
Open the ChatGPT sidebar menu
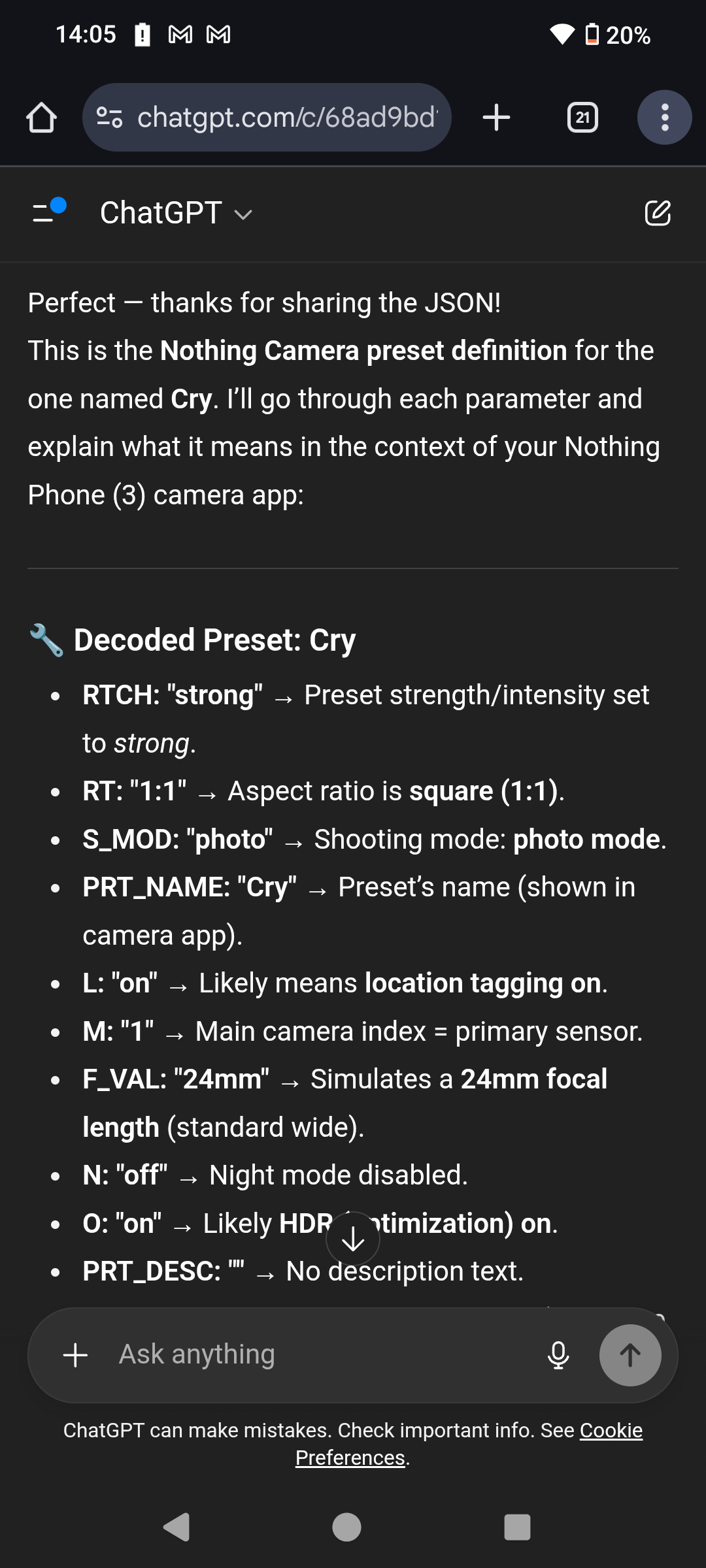click(48, 212)
